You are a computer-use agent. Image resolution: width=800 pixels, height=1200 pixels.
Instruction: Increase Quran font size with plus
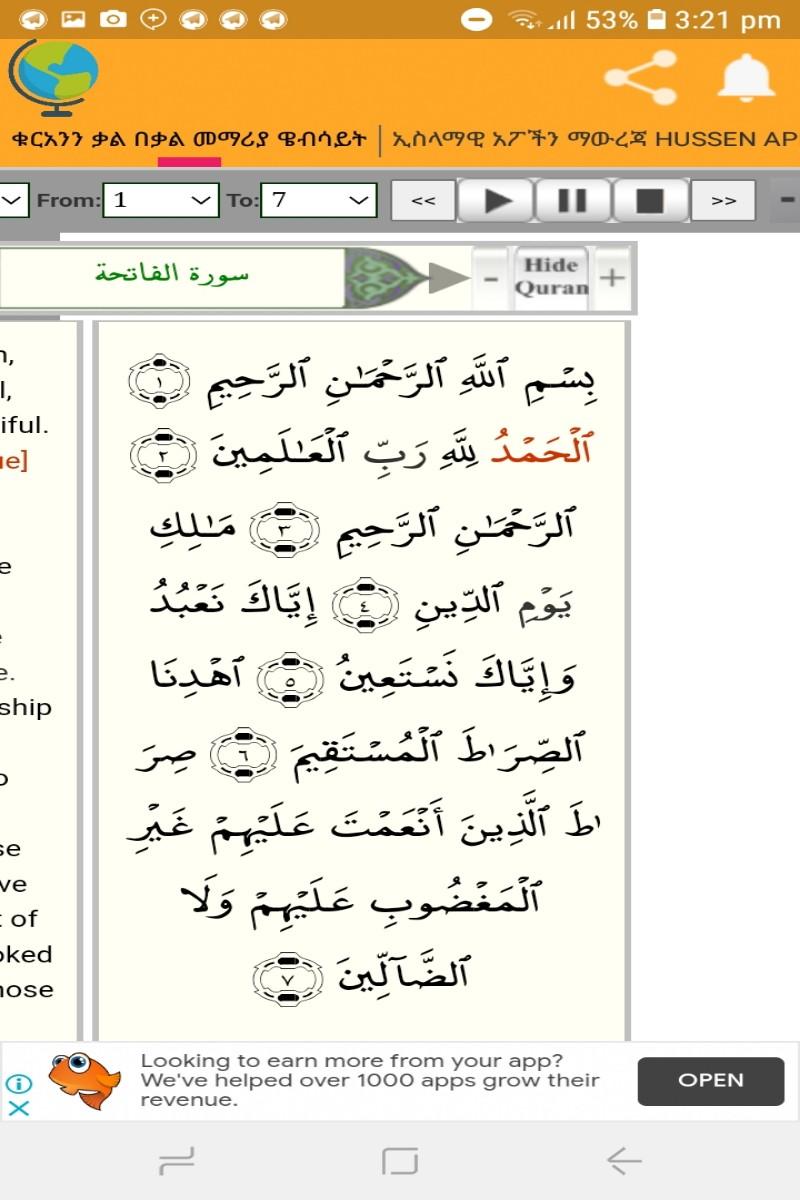[x=612, y=278]
